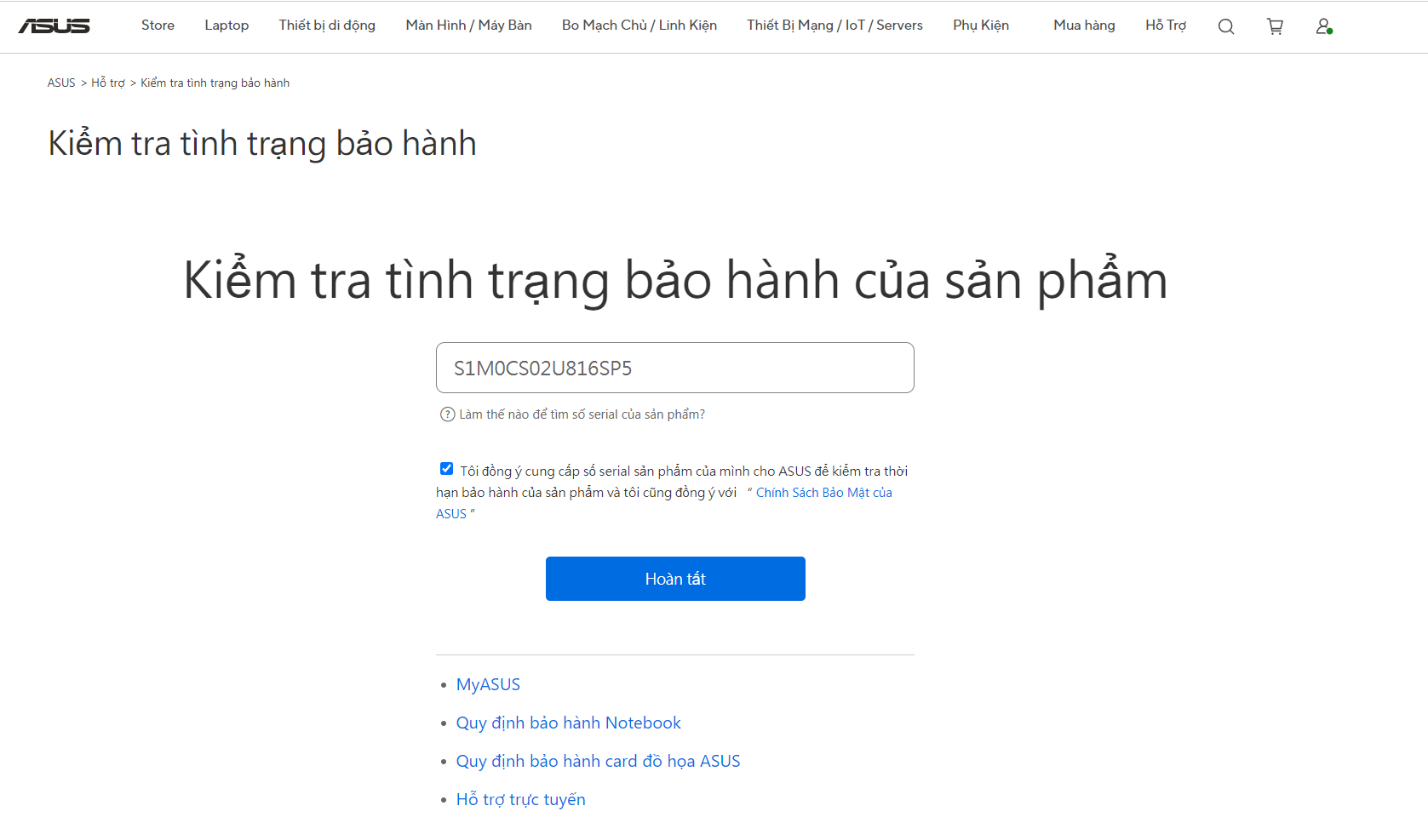
Task: Open the MyASUS link
Action: (488, 684)
